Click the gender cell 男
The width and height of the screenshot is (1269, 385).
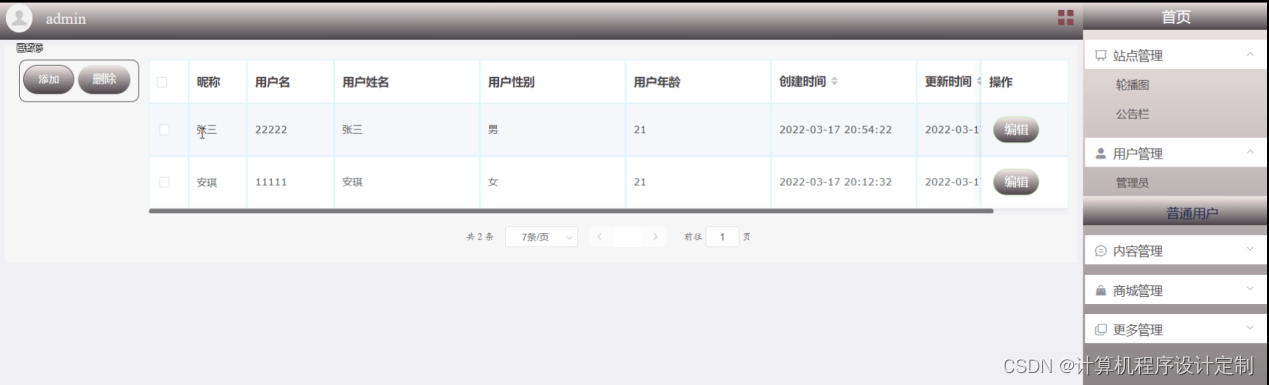pyautogui.click(x=493, y=130)
